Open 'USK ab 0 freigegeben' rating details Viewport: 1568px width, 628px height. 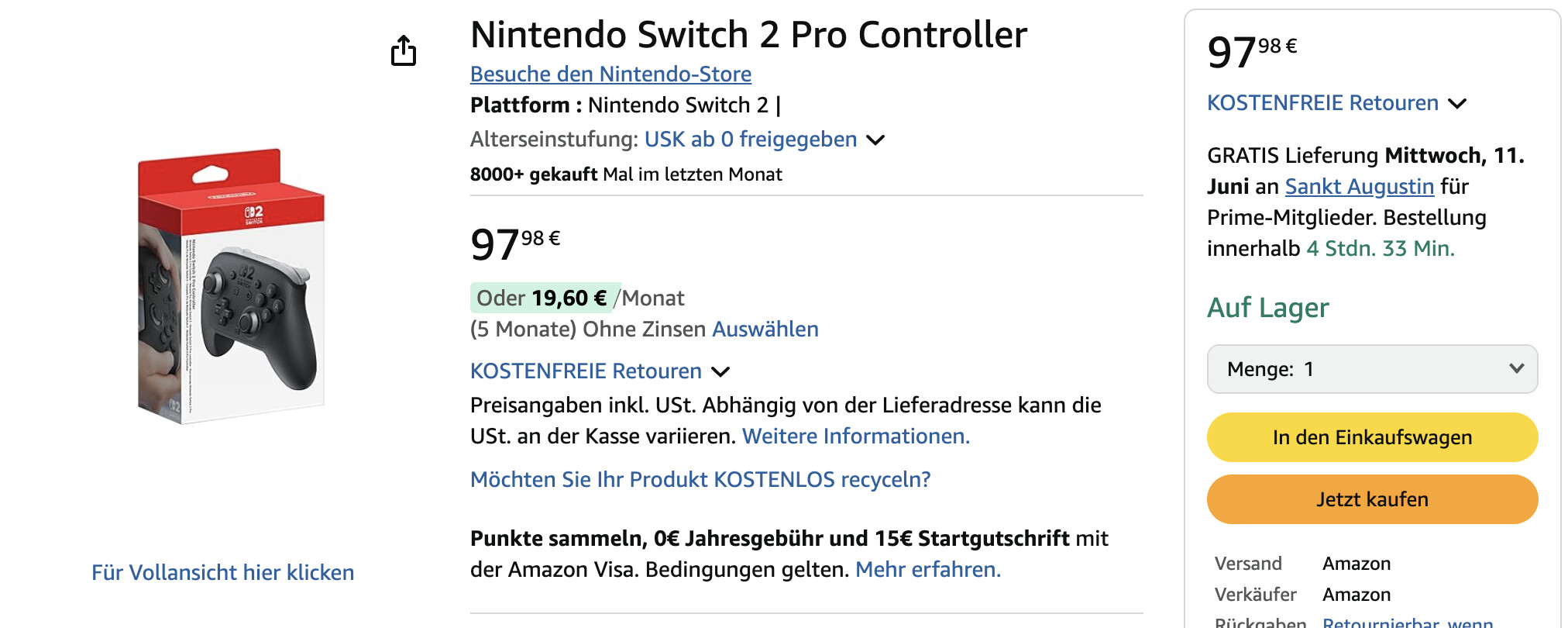[750, 140]
